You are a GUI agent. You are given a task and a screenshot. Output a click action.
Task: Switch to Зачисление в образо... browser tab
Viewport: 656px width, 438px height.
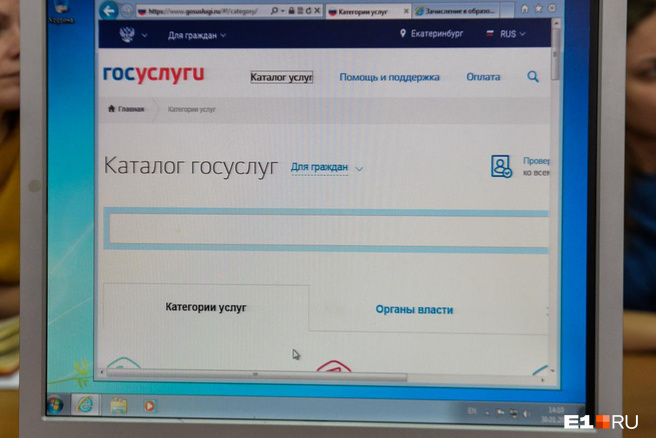click(x=456, y=11)
